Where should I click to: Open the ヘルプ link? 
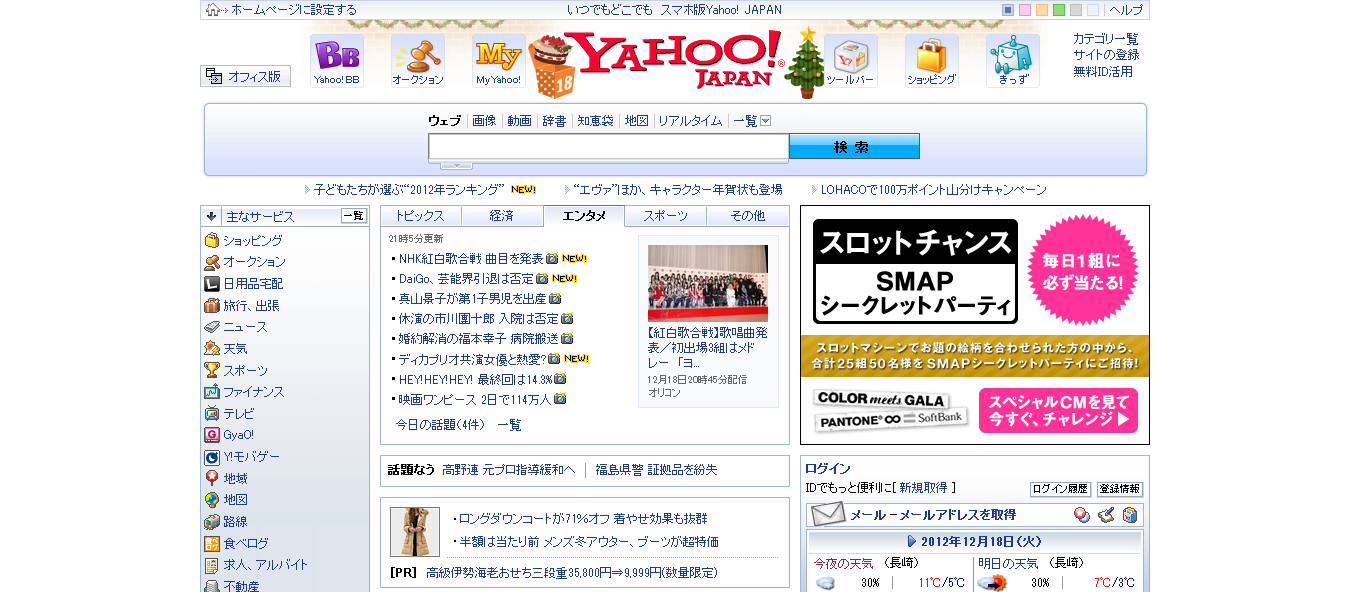[1126, 10]
